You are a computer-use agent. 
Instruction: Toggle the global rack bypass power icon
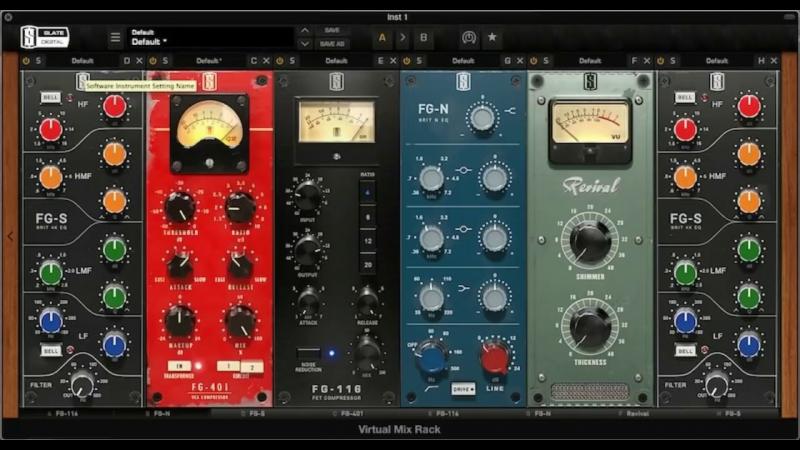point(469,37)
